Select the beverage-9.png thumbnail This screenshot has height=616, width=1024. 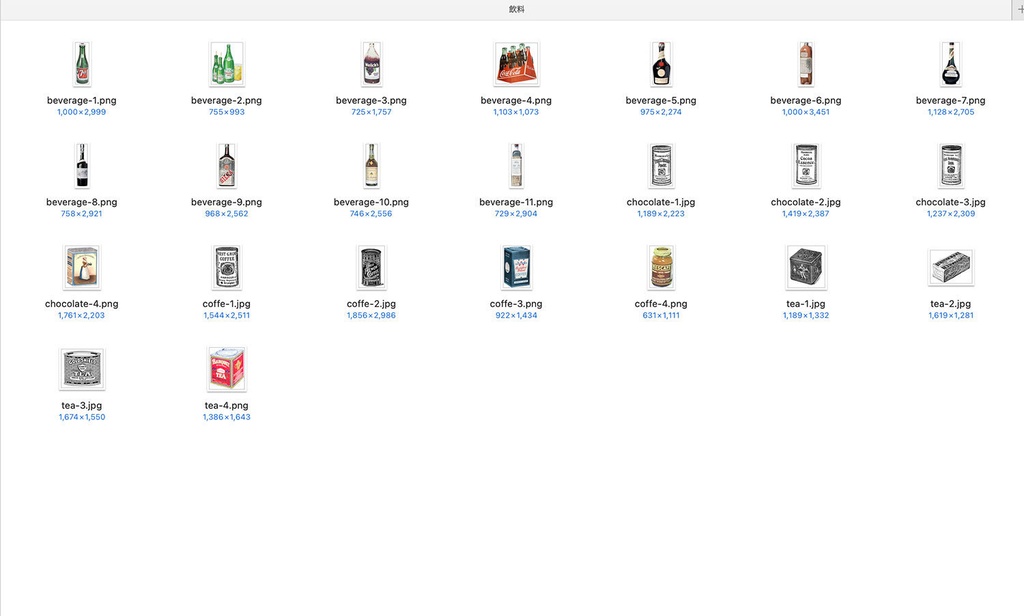pos(227,166)
